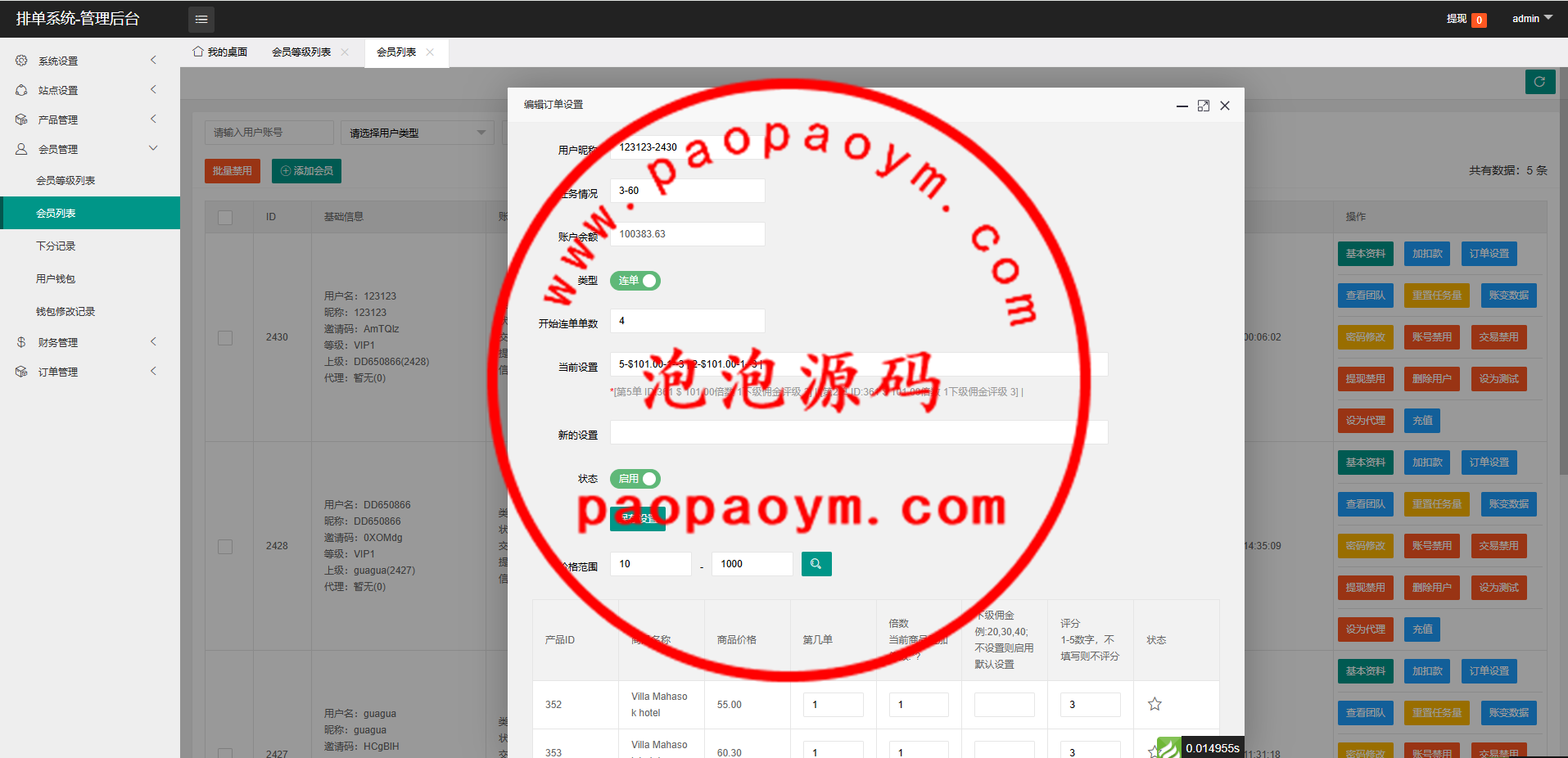This screenshot has width=1568, height=758.
Task: Click the price range search magnifier icon
Action: click(816, 564)
